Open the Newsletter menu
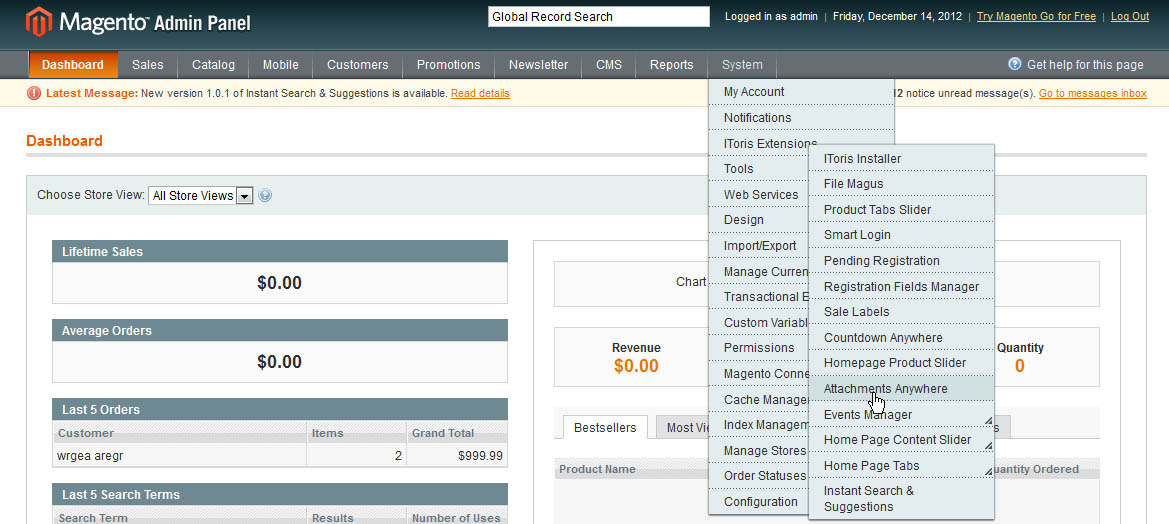 pos(538,65)
